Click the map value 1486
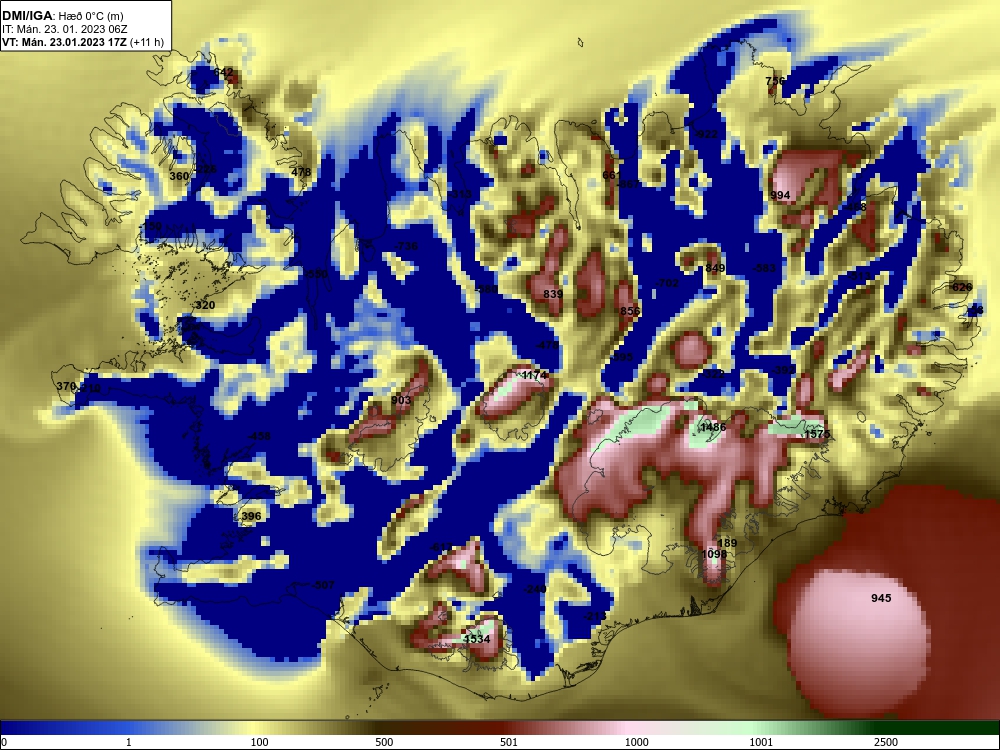 [713, 427]
